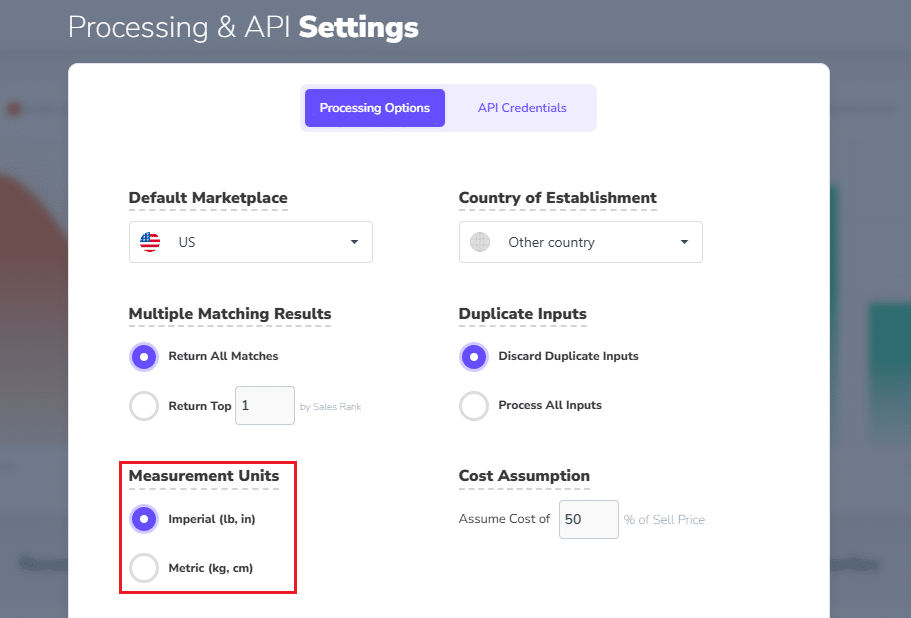Switch to the API Credentials tab
911x618 pixels.
[x=521, y=108]
